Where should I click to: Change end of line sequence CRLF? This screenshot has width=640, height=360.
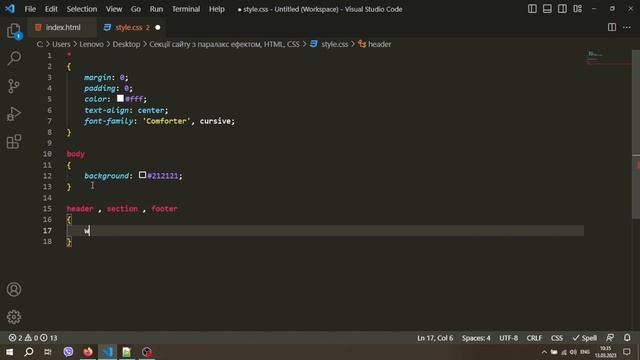(x=534, y=338)
